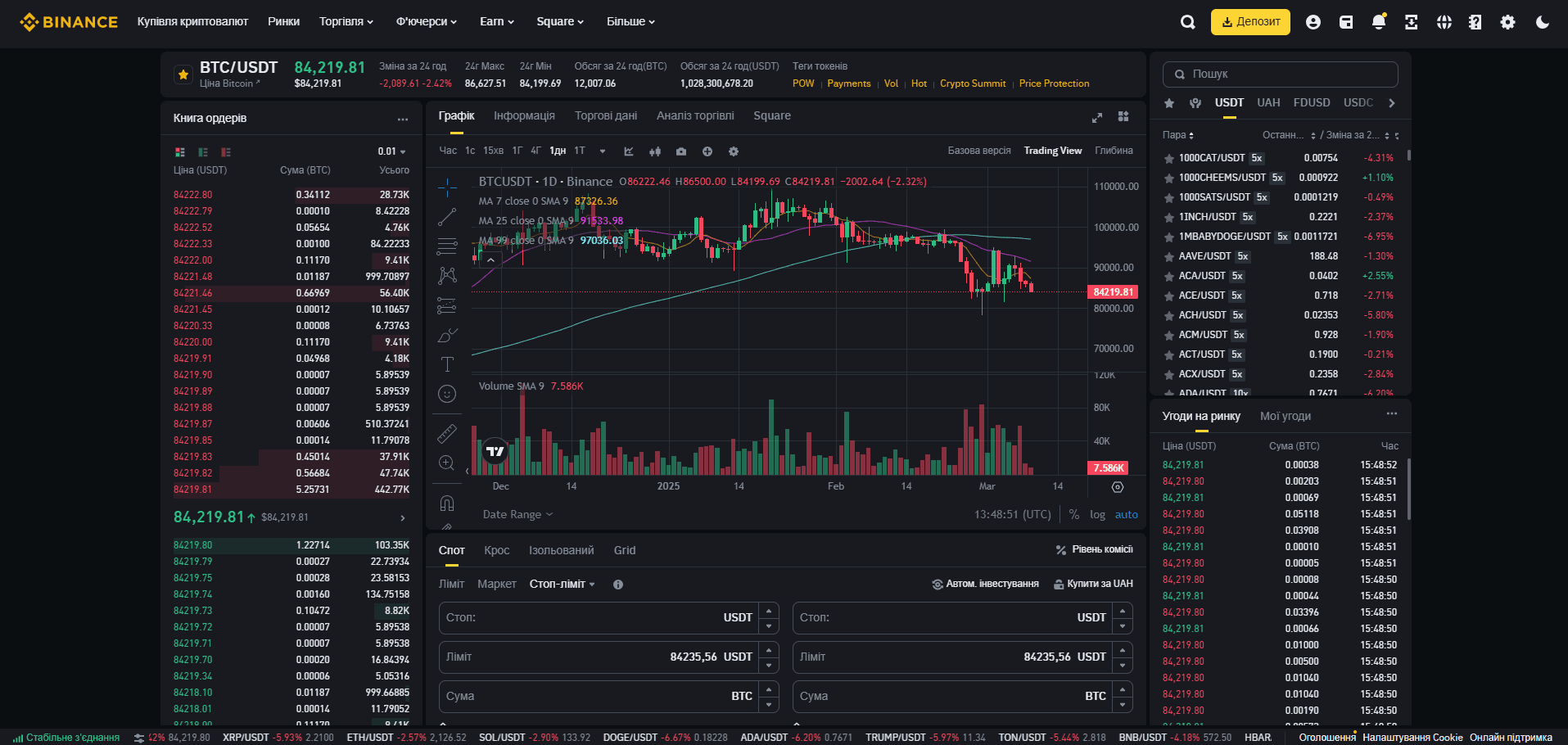Select the 15хв chart interval

tap(493, 151)
